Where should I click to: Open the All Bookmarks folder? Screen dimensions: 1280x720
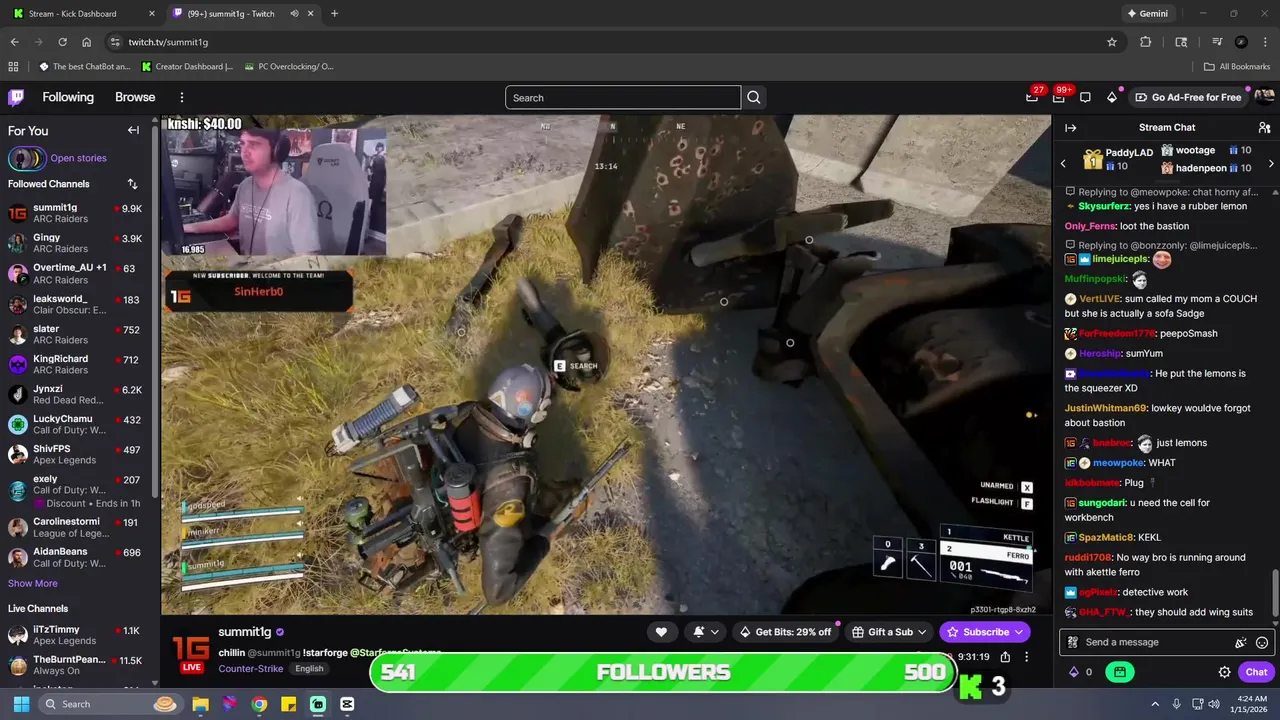[x=1237, y=67]
